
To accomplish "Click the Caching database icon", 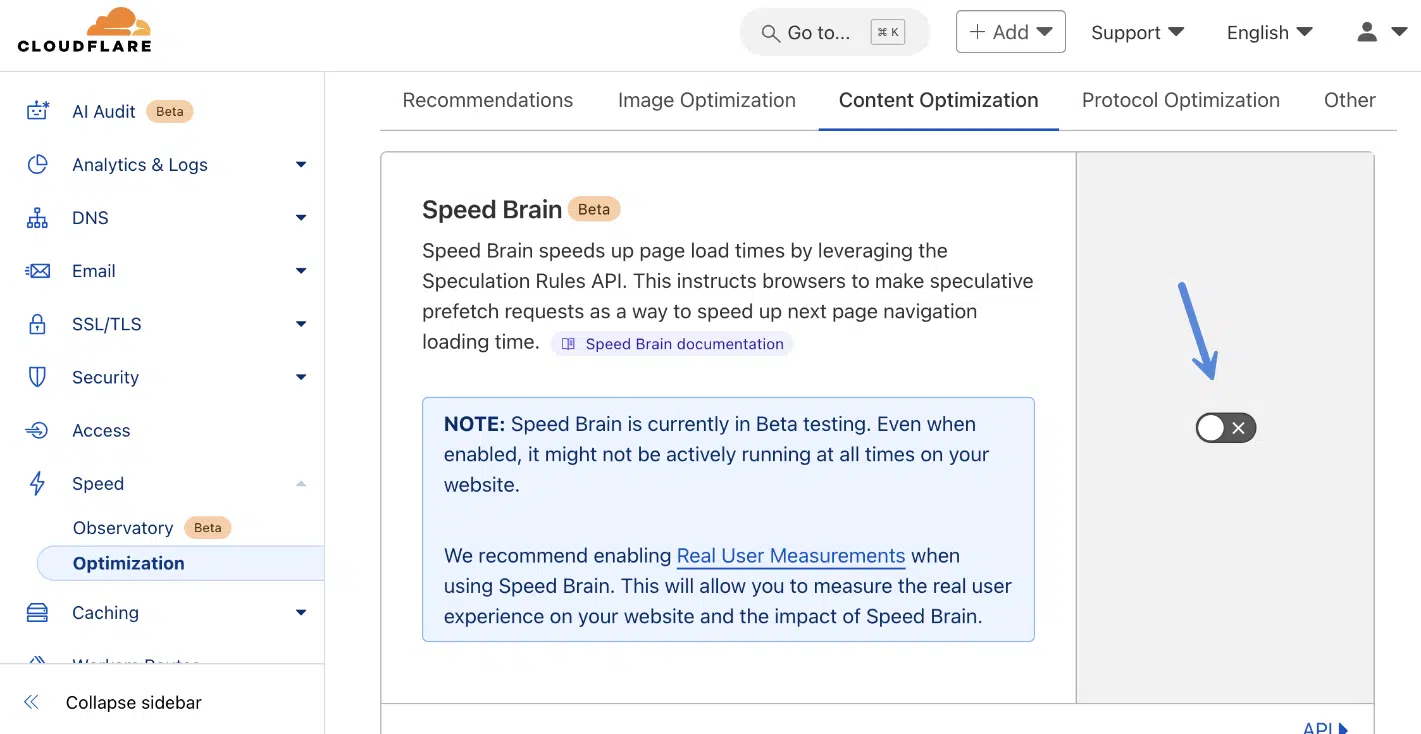I will (37, 612).
